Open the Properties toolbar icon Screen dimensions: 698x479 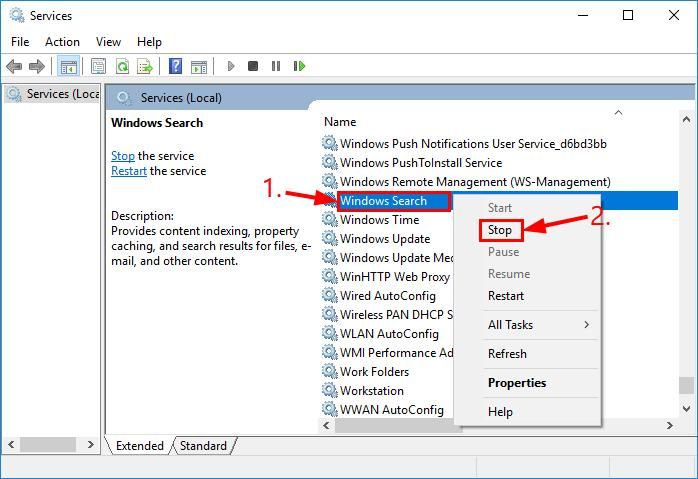pos(98,66)
